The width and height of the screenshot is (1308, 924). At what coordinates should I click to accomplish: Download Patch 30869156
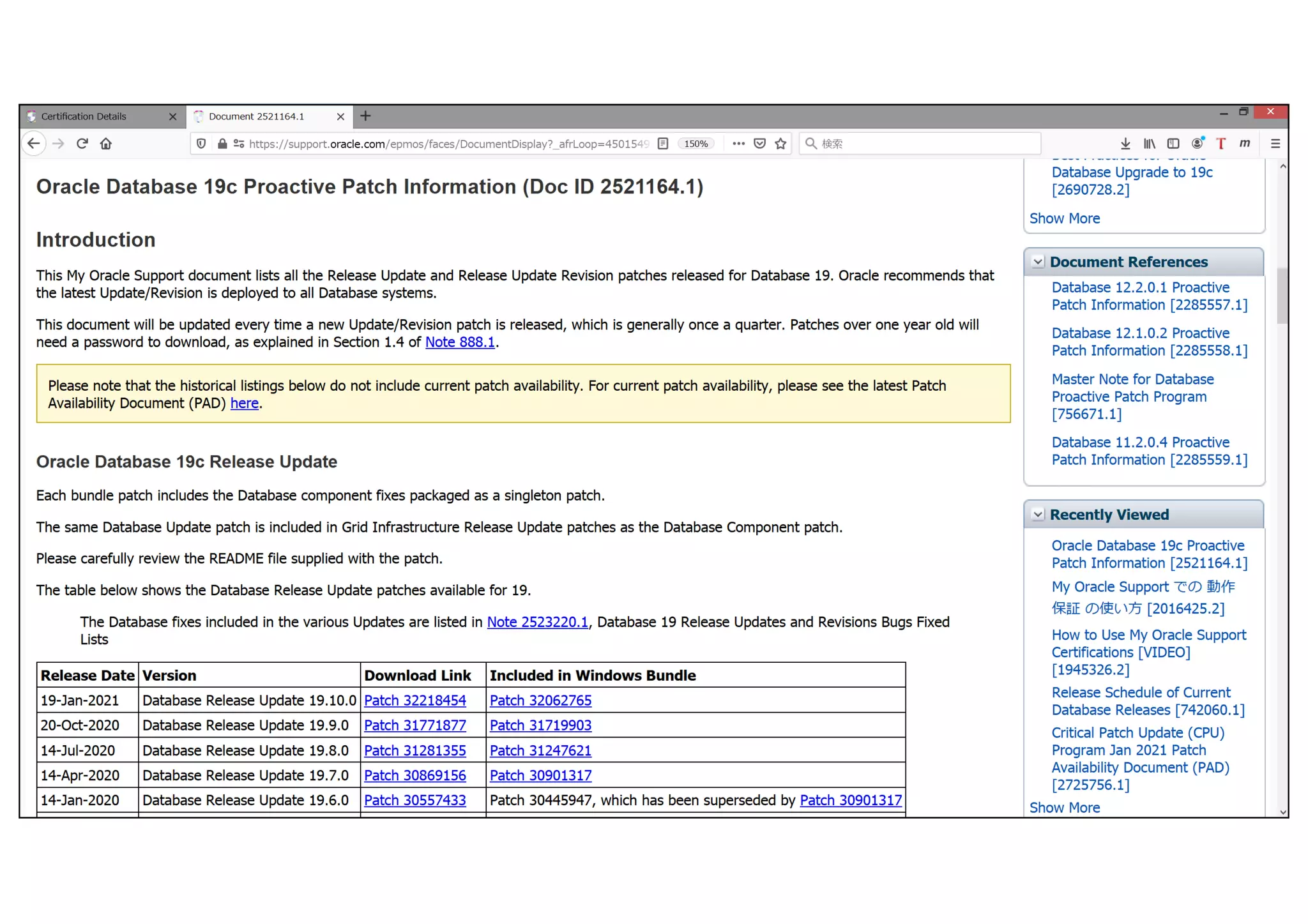[x=414, y=776]
